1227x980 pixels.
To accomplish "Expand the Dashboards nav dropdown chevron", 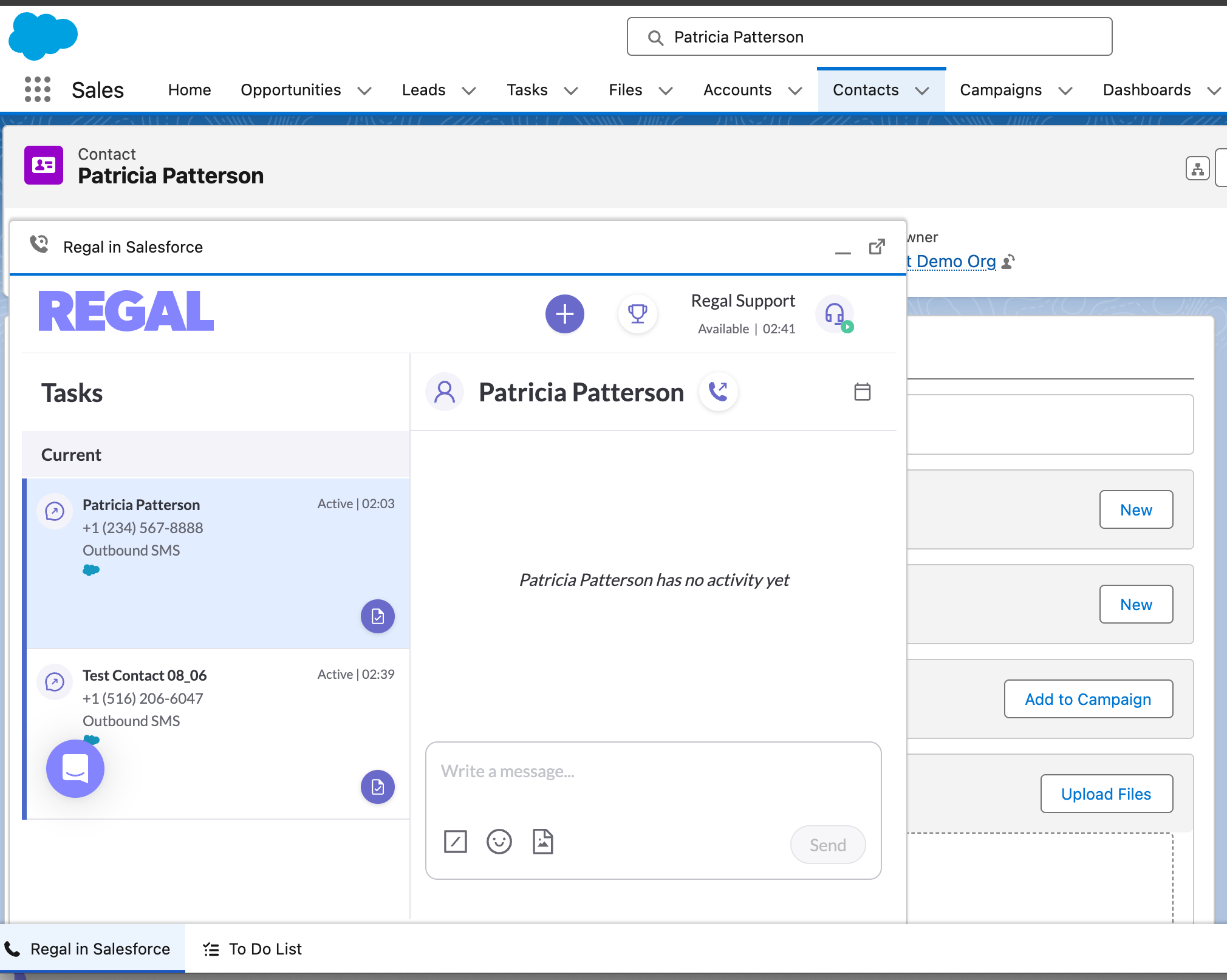I will click(1214, 91).
